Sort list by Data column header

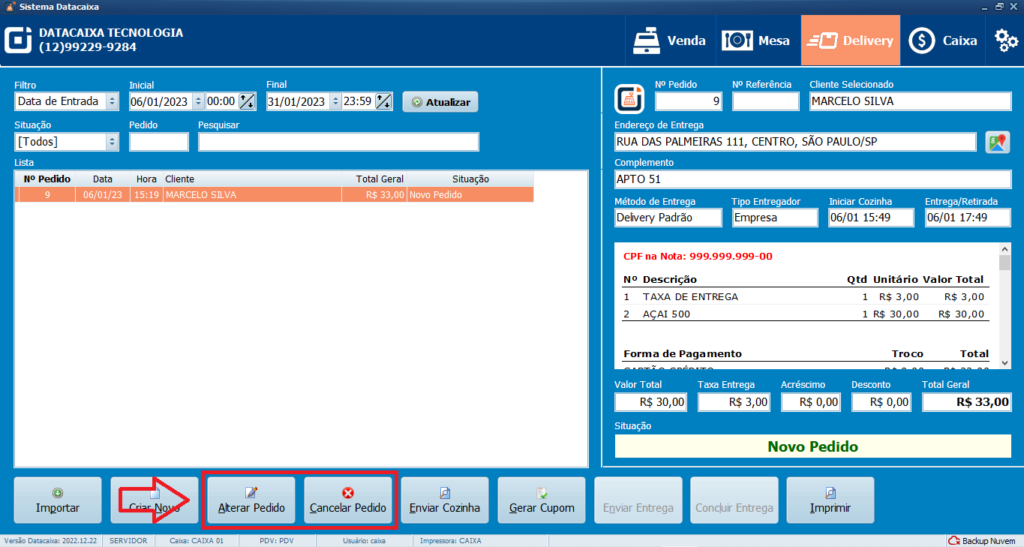(x=103, y=179)
